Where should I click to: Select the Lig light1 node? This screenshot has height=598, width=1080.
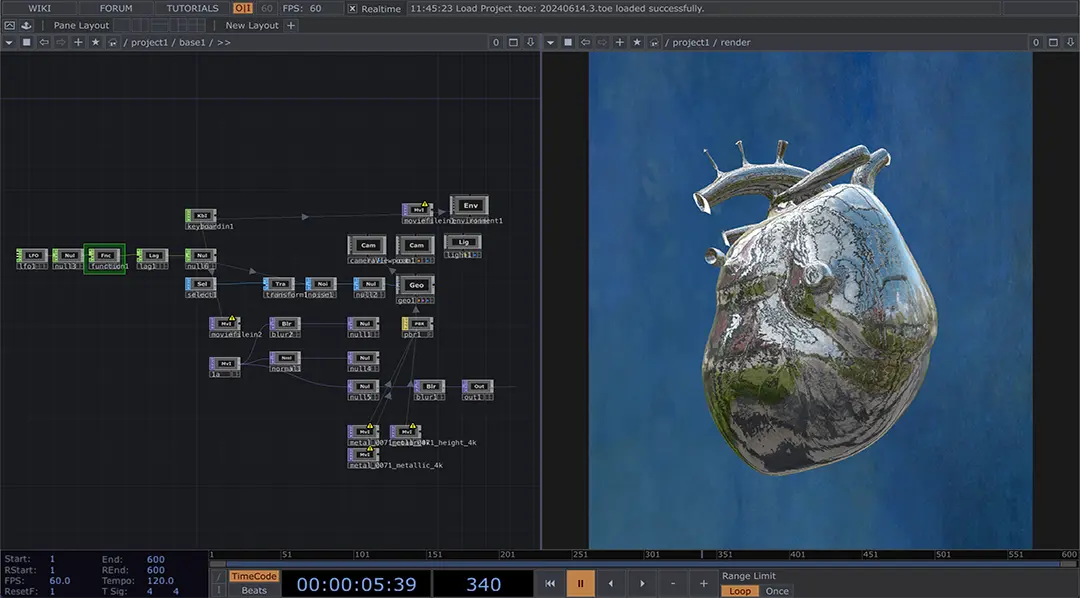(x=463, y=246)
